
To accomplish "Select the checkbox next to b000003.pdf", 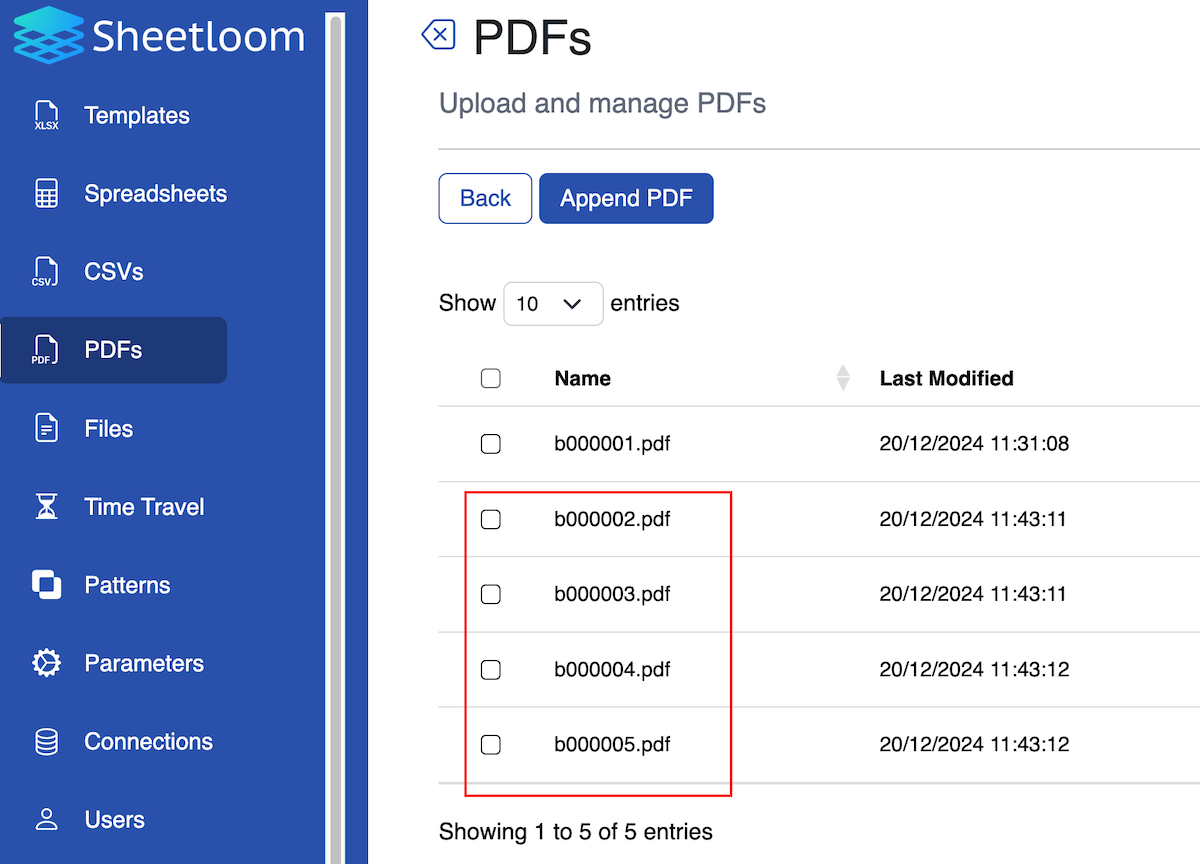I will (490, 594).
